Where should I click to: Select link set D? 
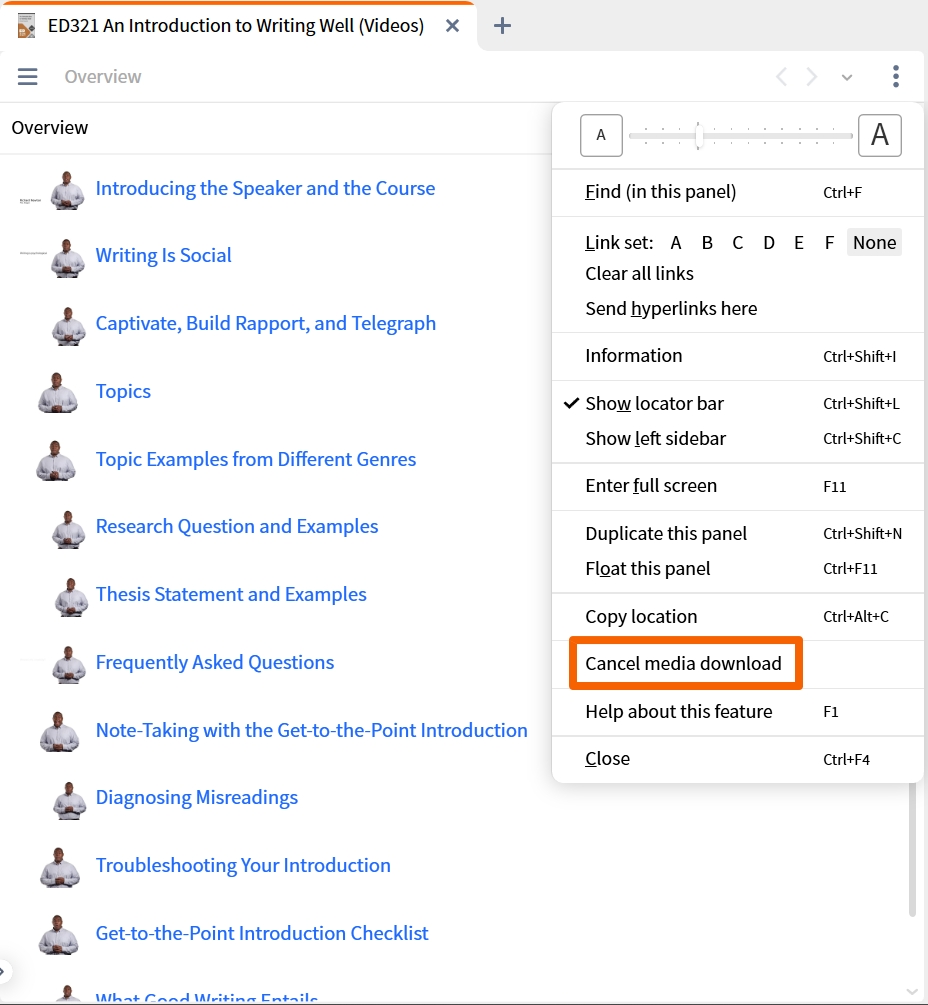point(768,243)
